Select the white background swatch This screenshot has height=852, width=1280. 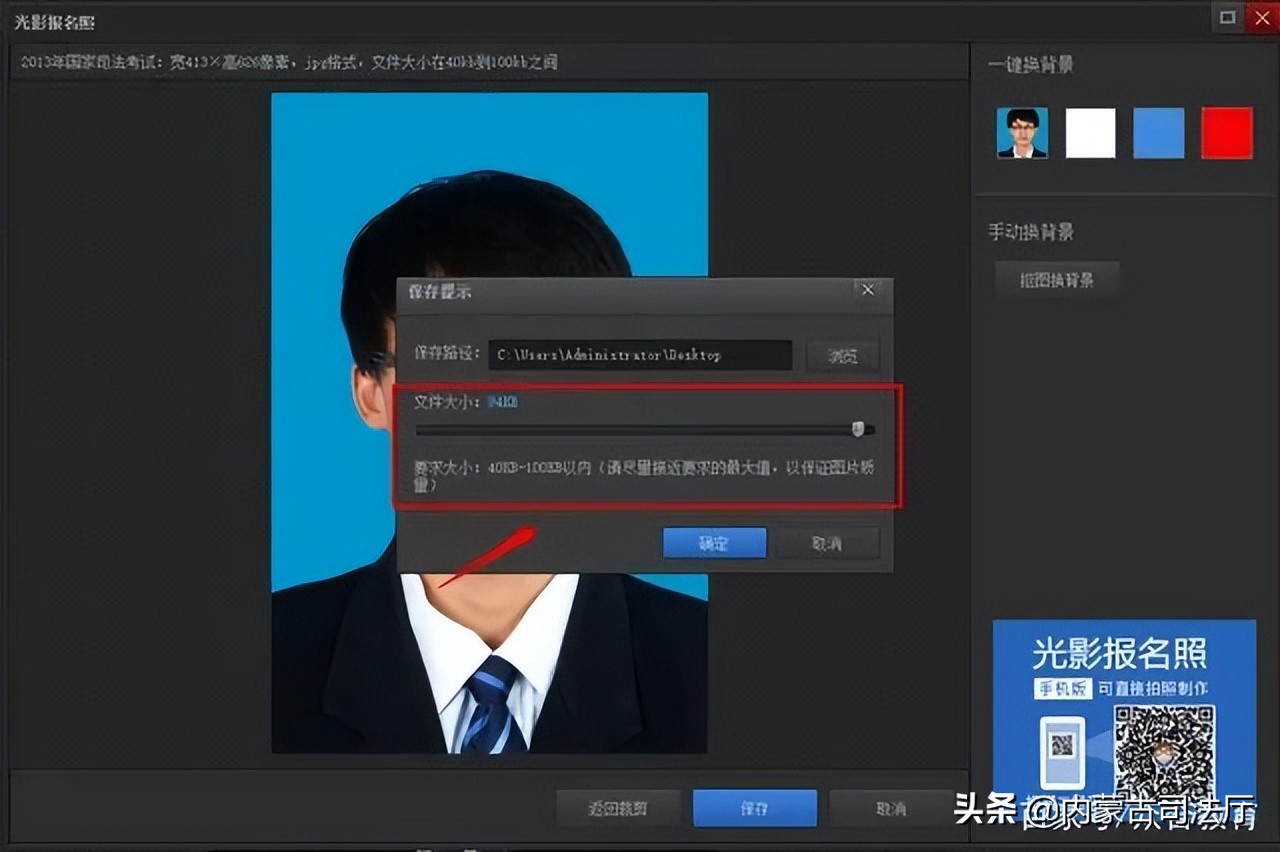(1090, 131)
